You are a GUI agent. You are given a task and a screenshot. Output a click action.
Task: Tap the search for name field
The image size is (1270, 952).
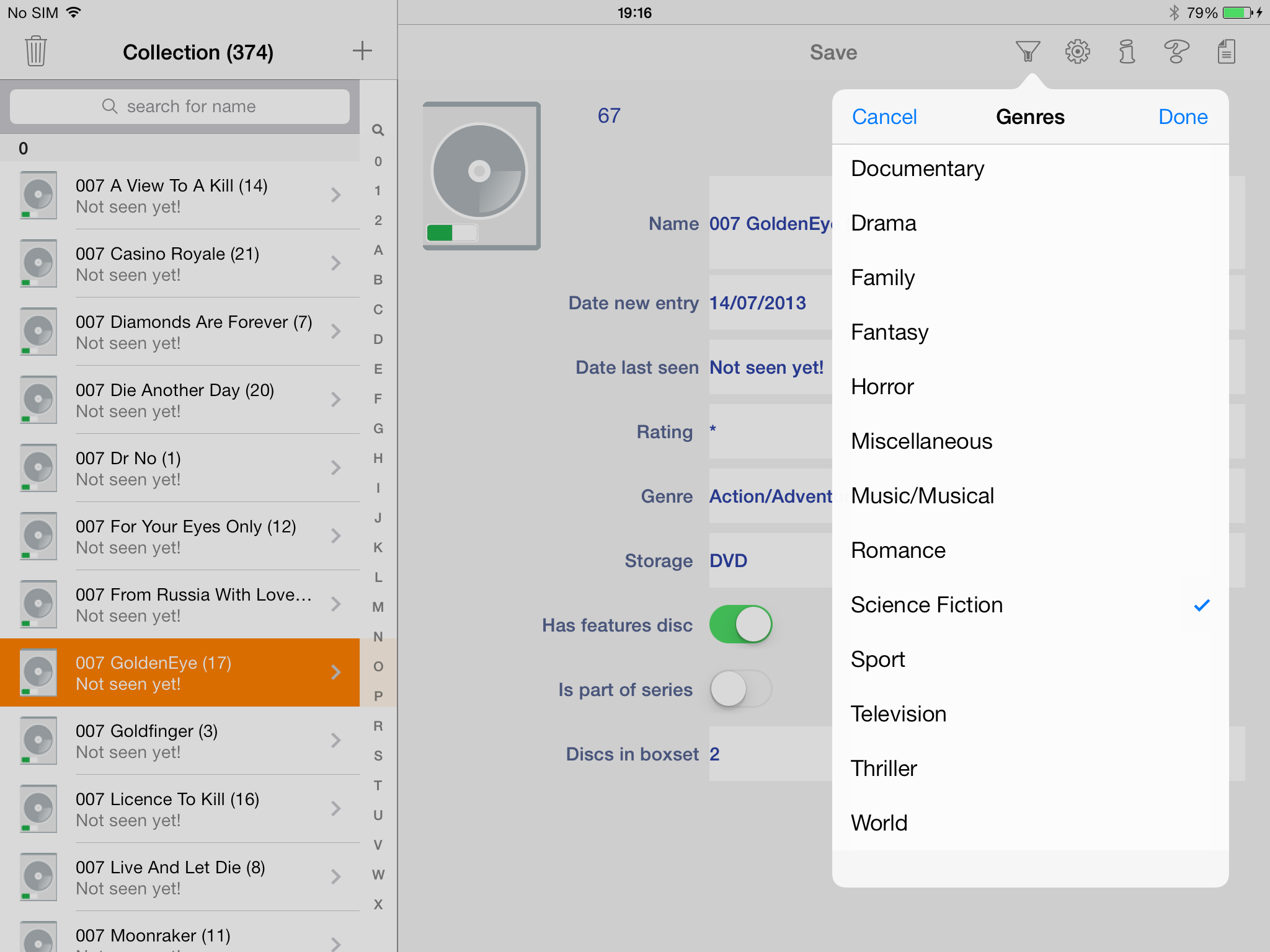click(x=180, y=107)
